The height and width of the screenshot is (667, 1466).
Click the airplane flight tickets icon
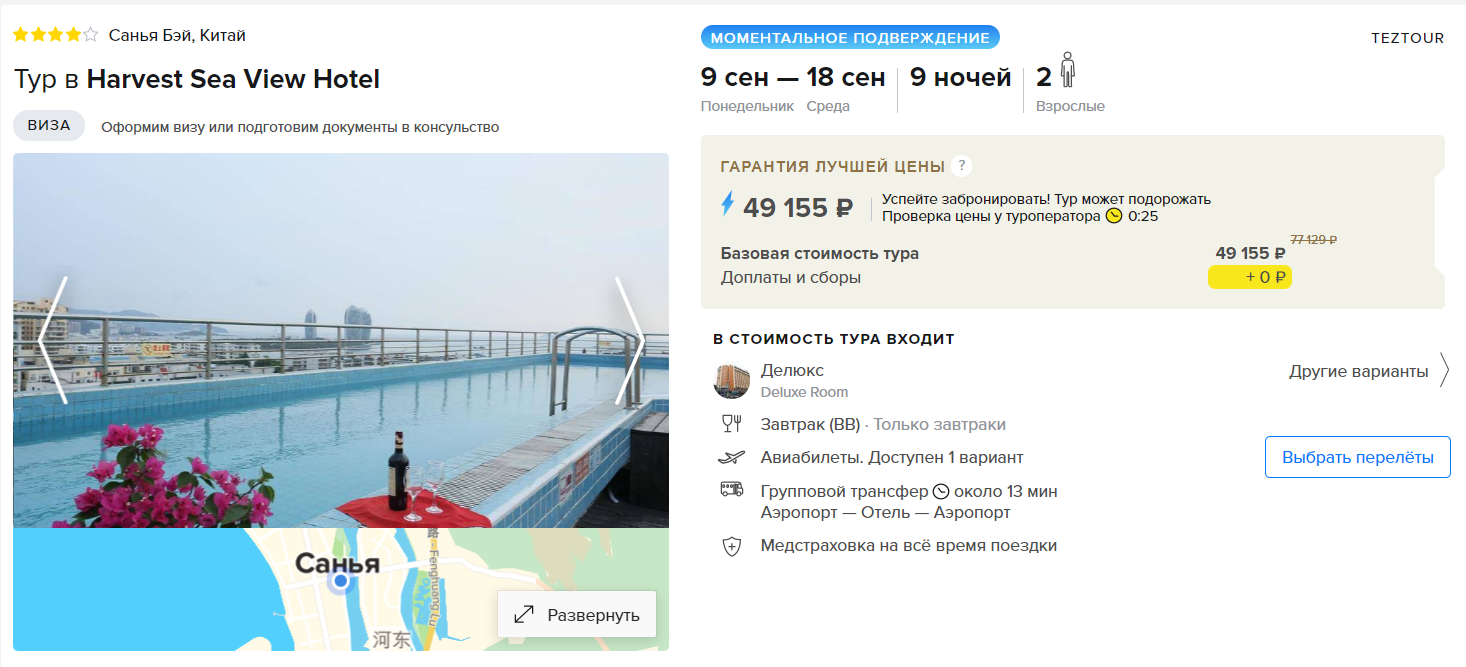point(731,457)
